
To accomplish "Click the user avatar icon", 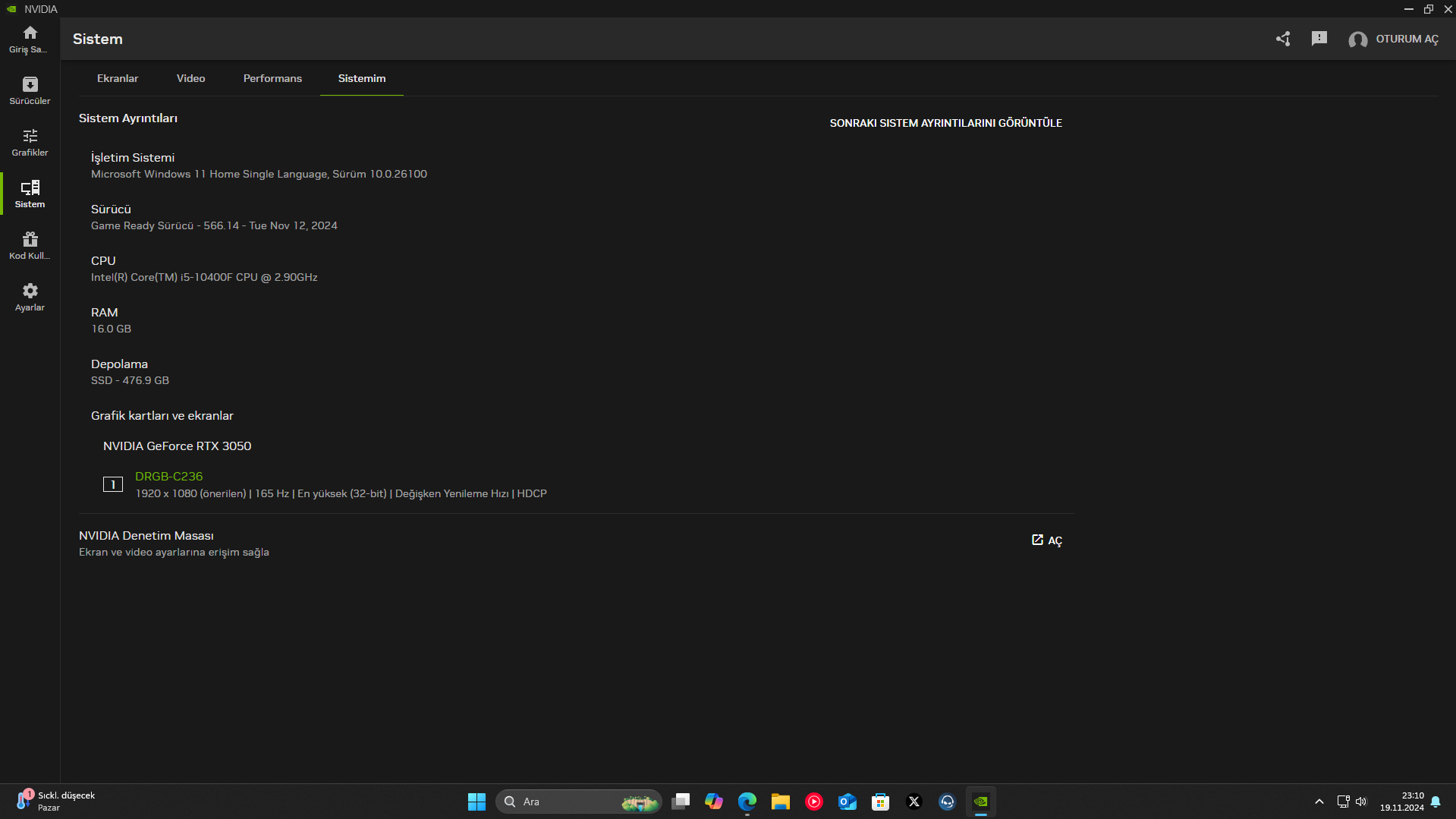I will coord(1357,39).
